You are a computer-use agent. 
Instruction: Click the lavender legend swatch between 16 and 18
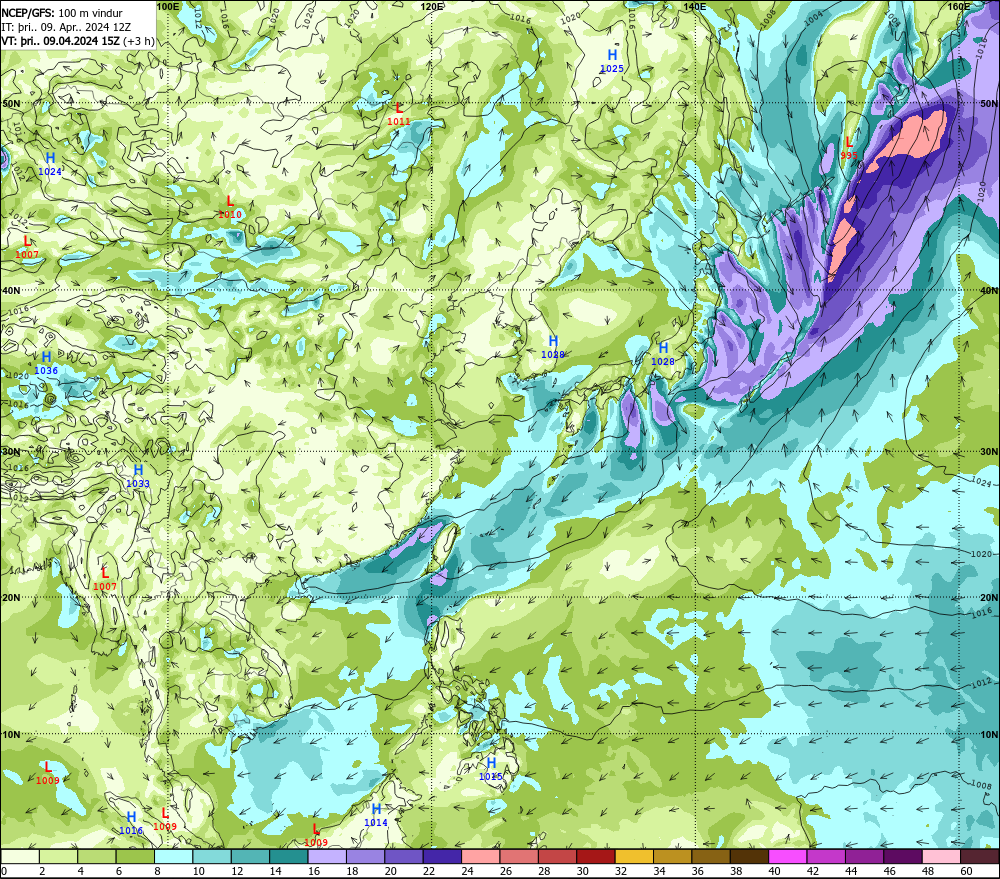click(327, 856)
